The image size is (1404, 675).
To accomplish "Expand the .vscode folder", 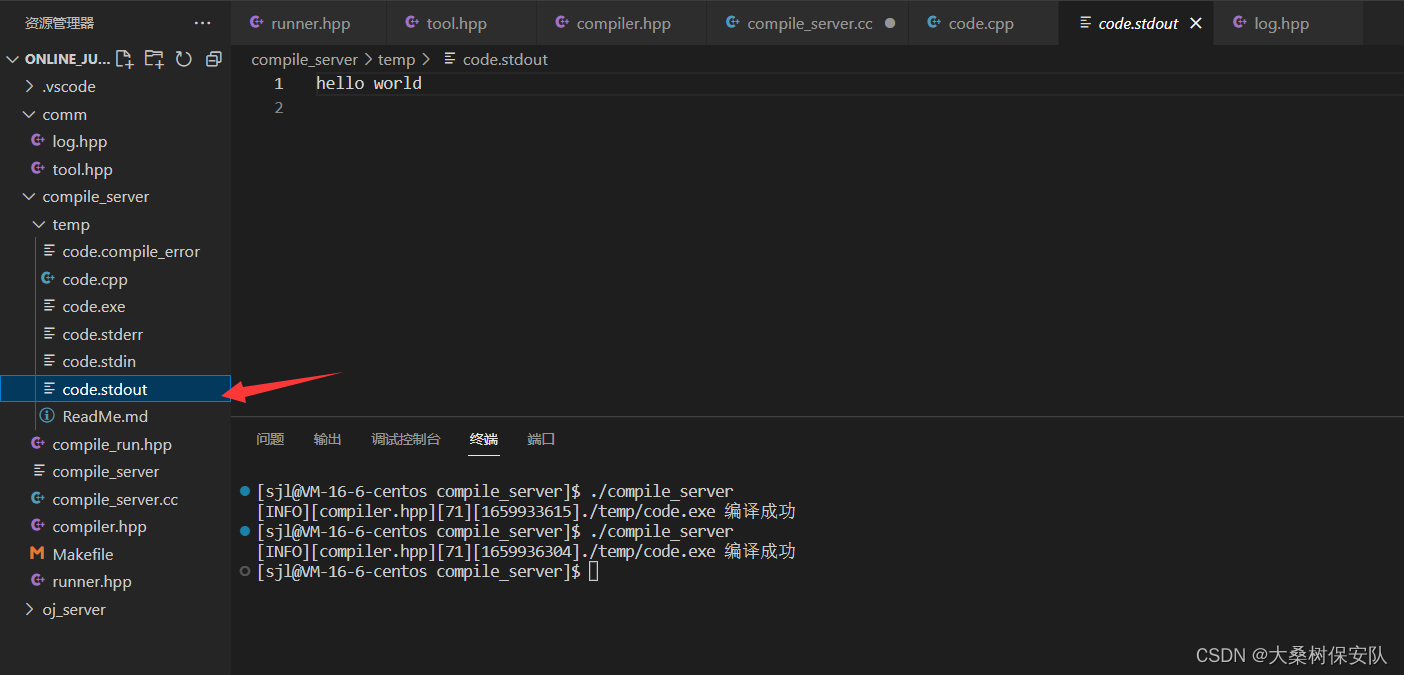I will click(x=30, y=86).
